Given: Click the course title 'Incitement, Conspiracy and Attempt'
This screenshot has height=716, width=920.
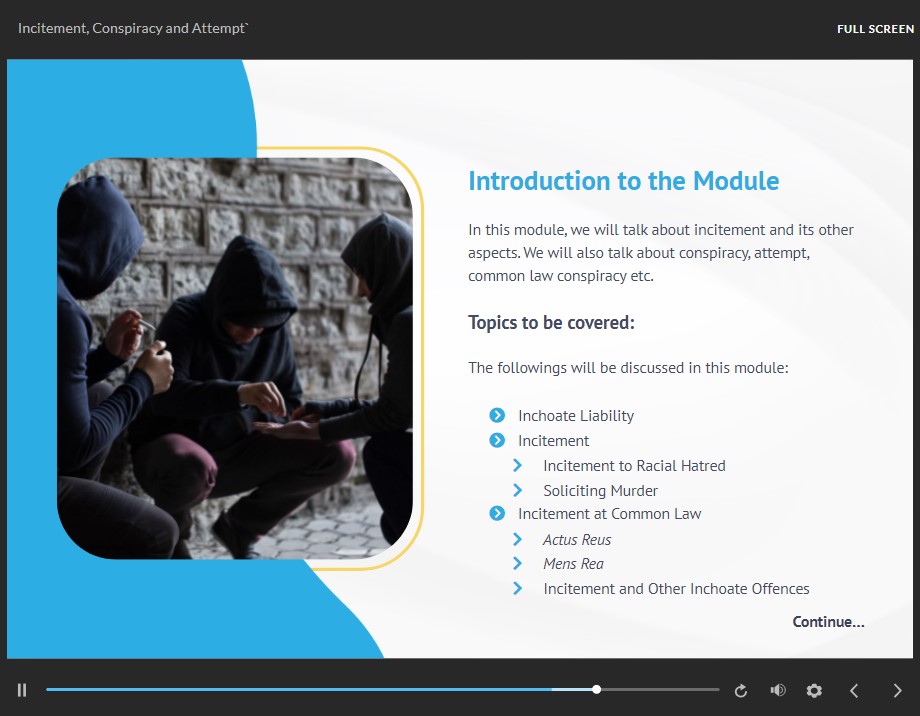Looking at the screenshot, I should 133,28.
